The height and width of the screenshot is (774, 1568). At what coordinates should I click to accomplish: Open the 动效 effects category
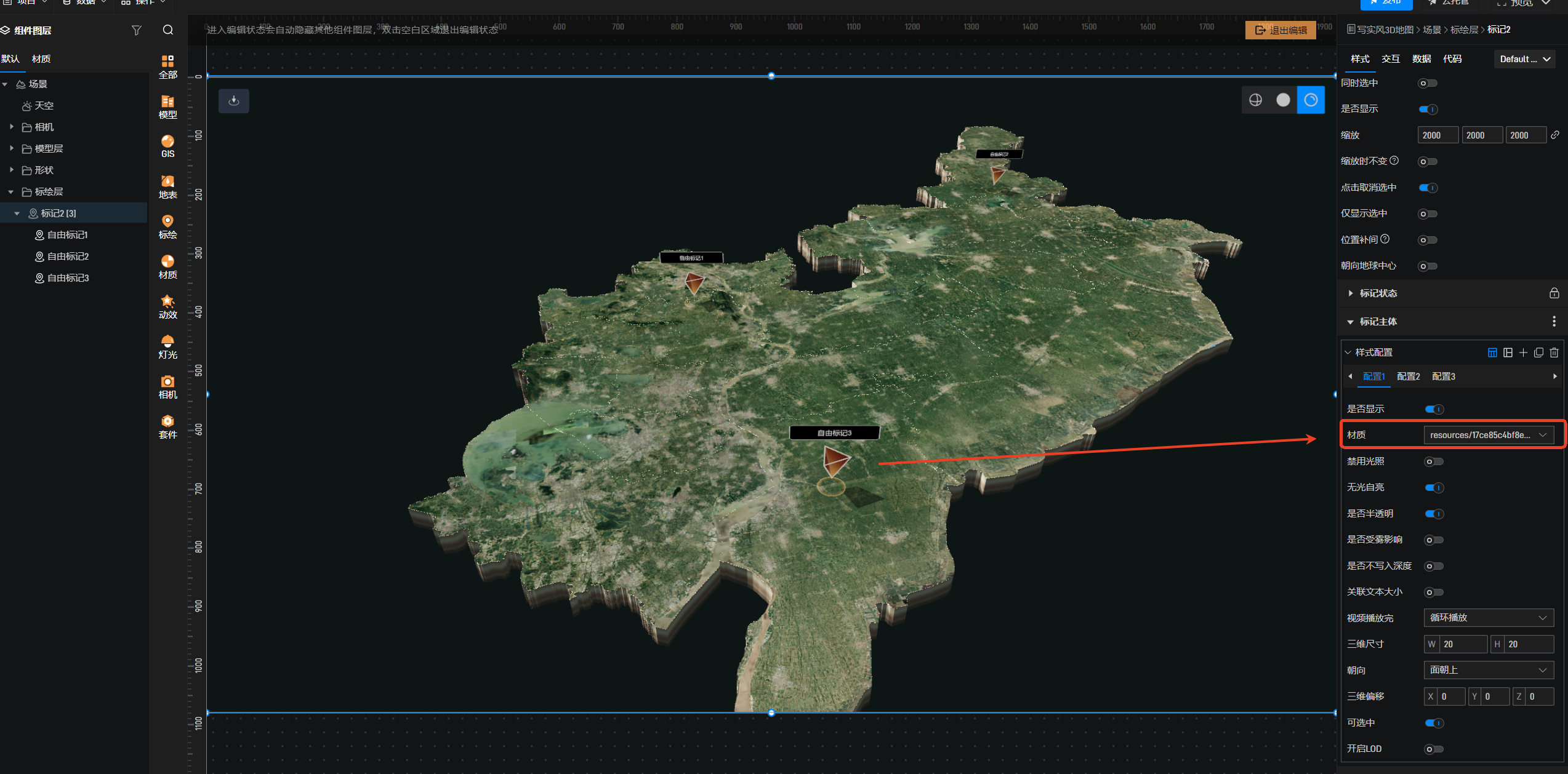[167, 307]
